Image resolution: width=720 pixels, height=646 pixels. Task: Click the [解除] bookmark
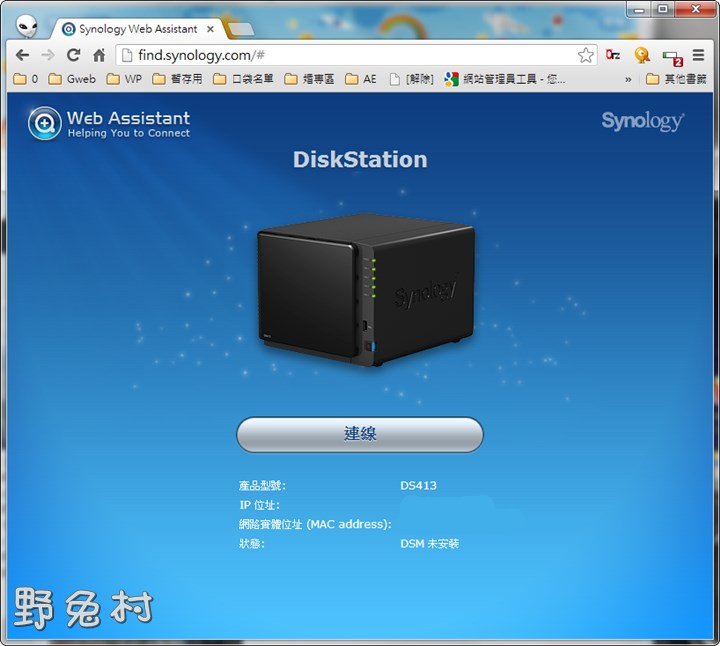coord(411,79)
